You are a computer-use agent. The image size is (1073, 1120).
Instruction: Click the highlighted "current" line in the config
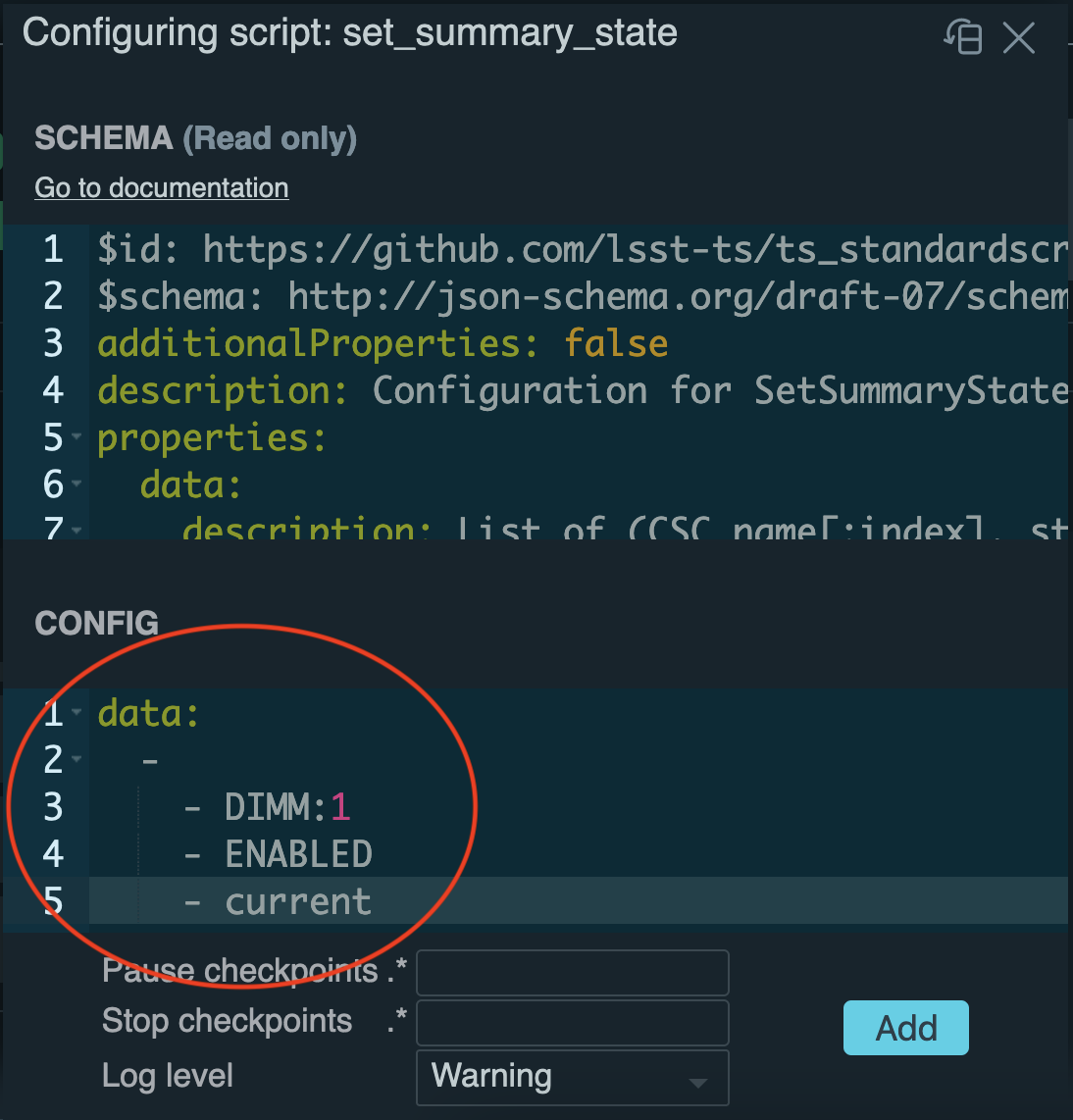[x=298, y=900]
